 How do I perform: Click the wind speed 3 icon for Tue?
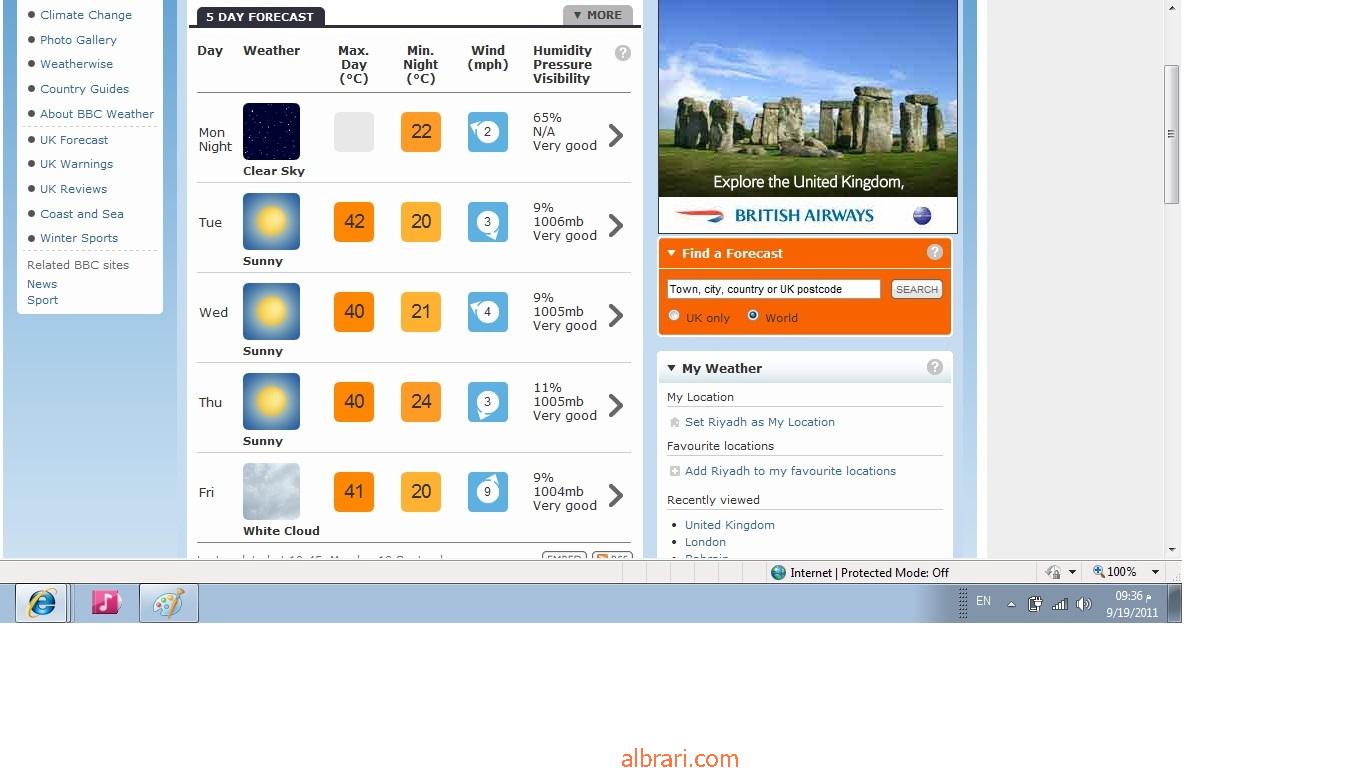(488, 222)
